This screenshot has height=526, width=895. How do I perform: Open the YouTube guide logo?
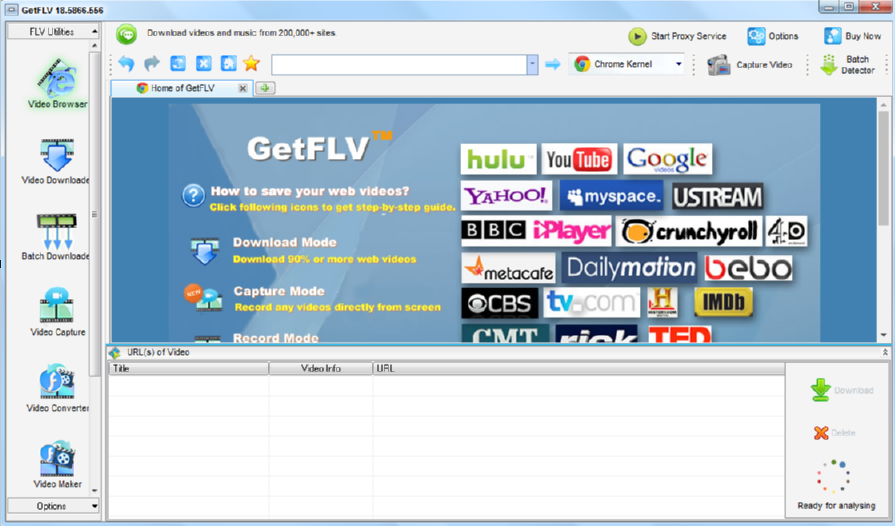pos(579,159)
